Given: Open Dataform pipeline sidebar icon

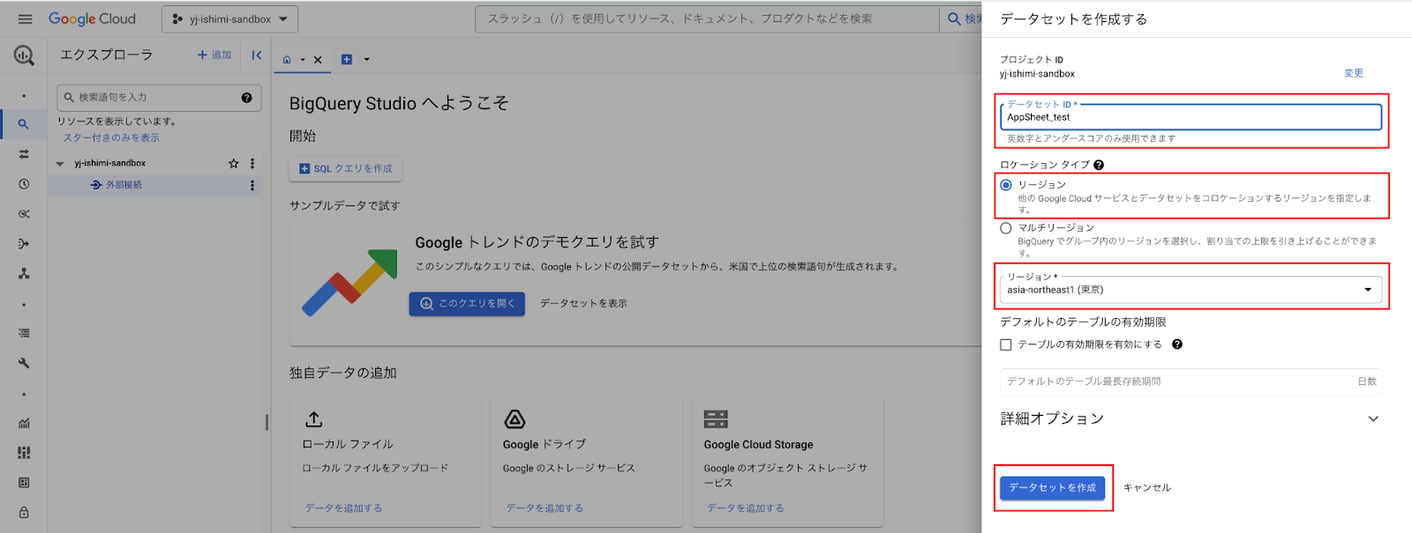Looking at the screenshot, I should [x=24, y=243].
